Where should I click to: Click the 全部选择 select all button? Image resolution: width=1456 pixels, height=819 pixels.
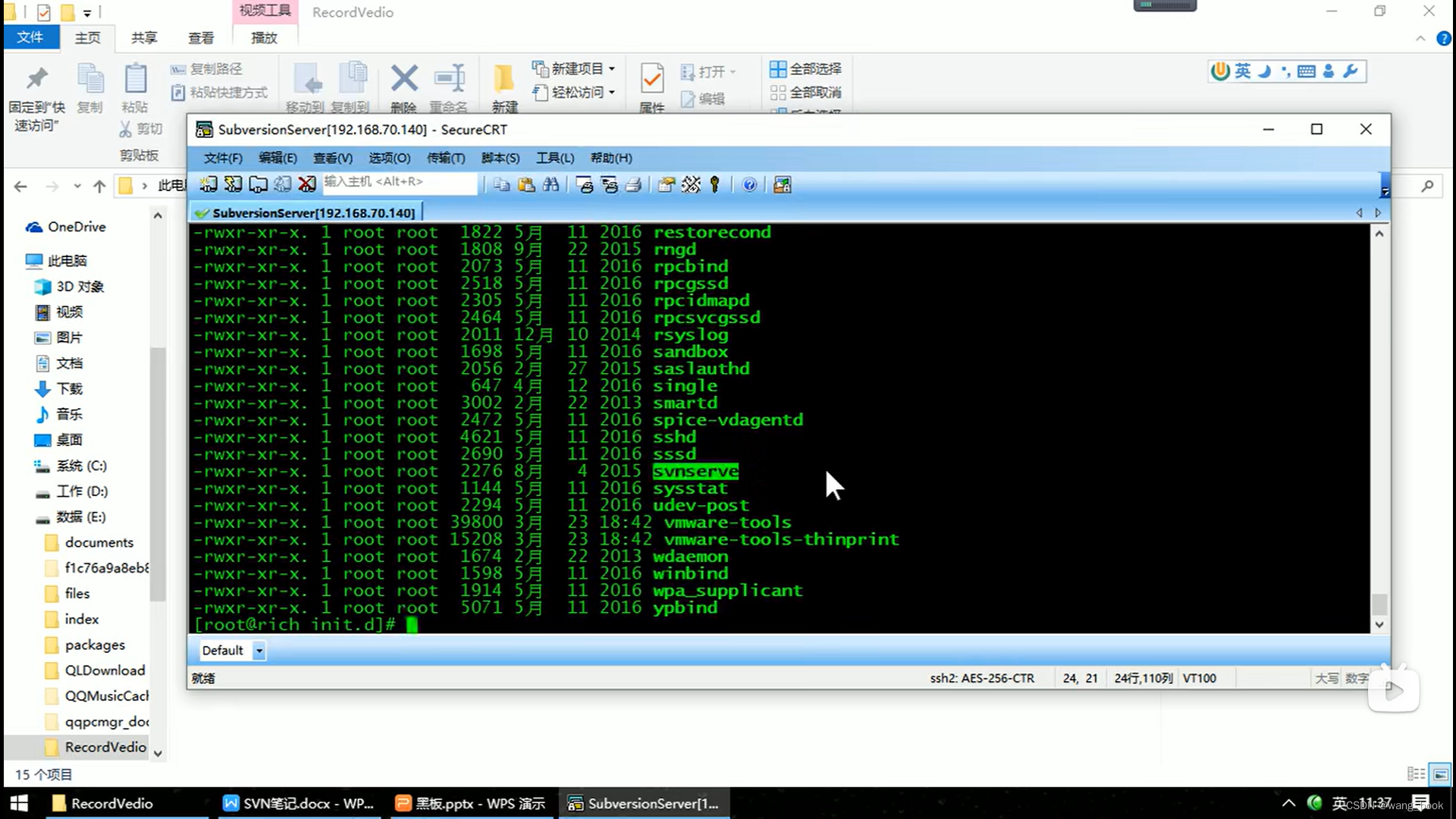[805, 69]
